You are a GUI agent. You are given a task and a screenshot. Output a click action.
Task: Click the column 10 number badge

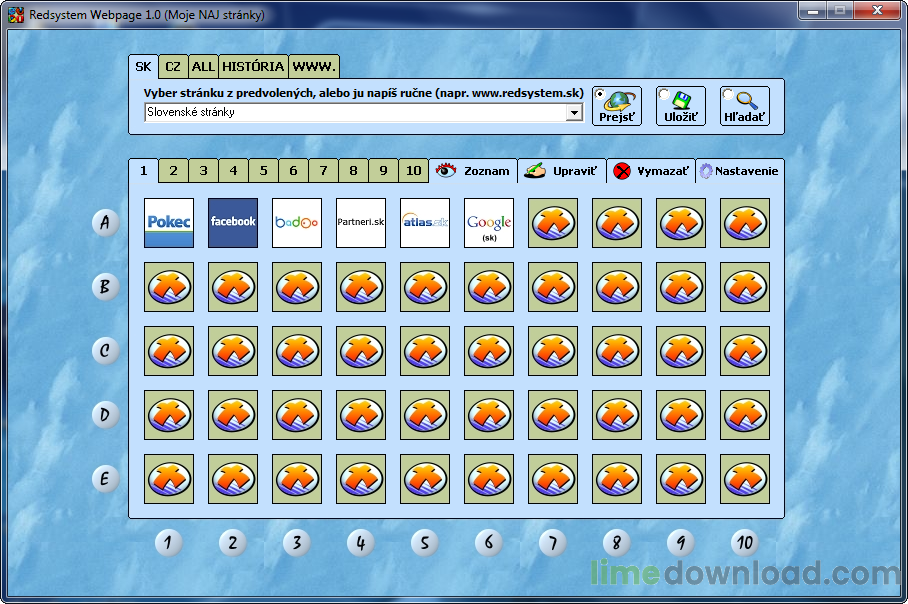[744, 543]
